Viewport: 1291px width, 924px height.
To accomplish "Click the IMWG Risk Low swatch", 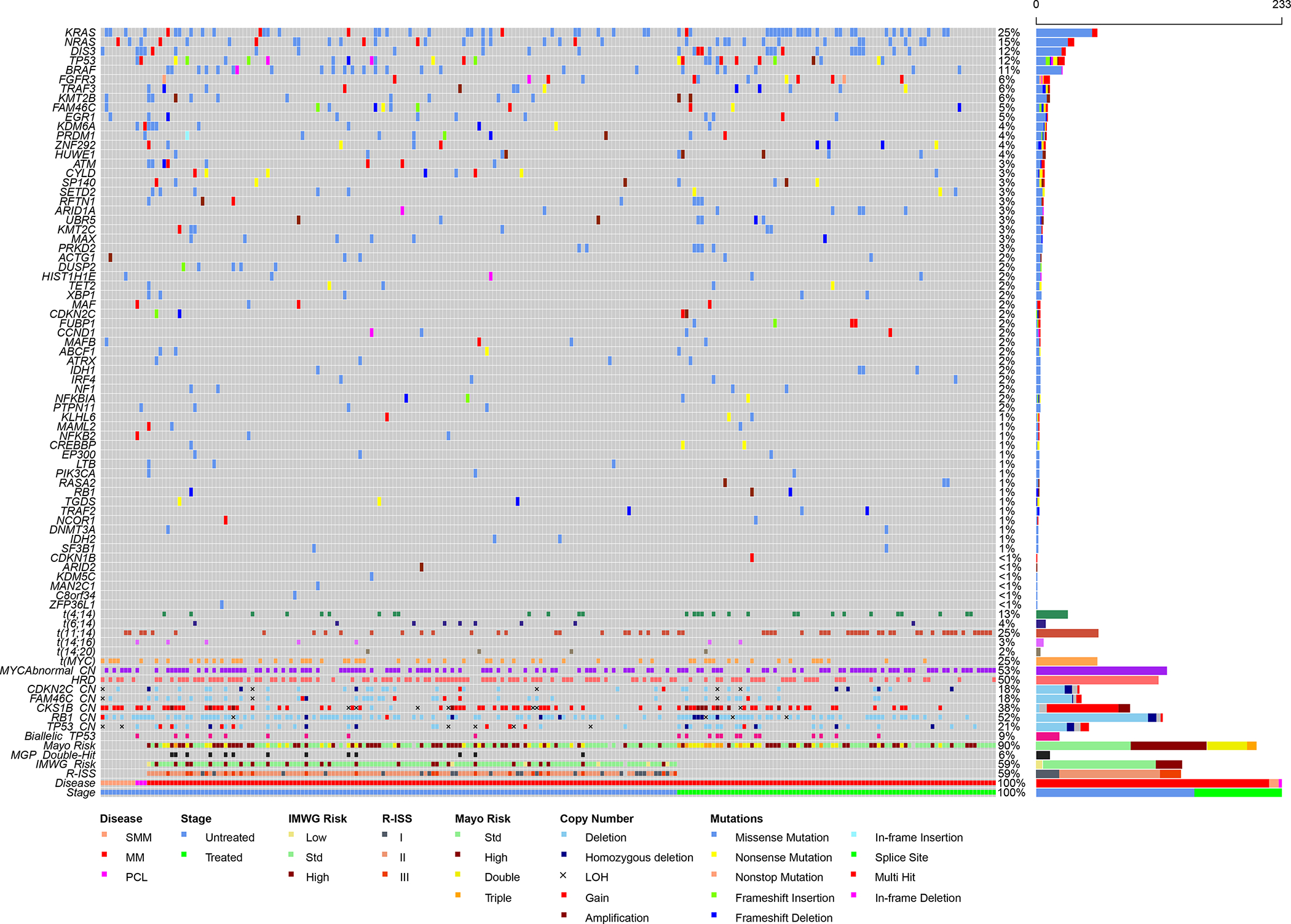I will point(291,834).
